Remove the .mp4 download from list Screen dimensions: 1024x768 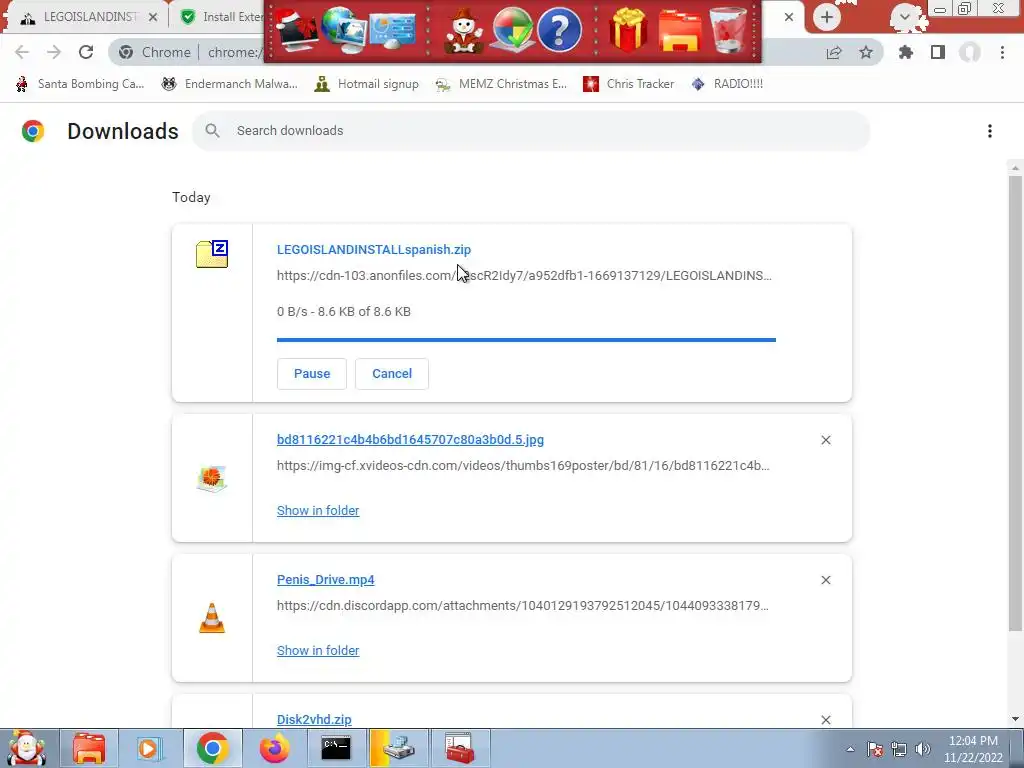click(x=826, y=580)
